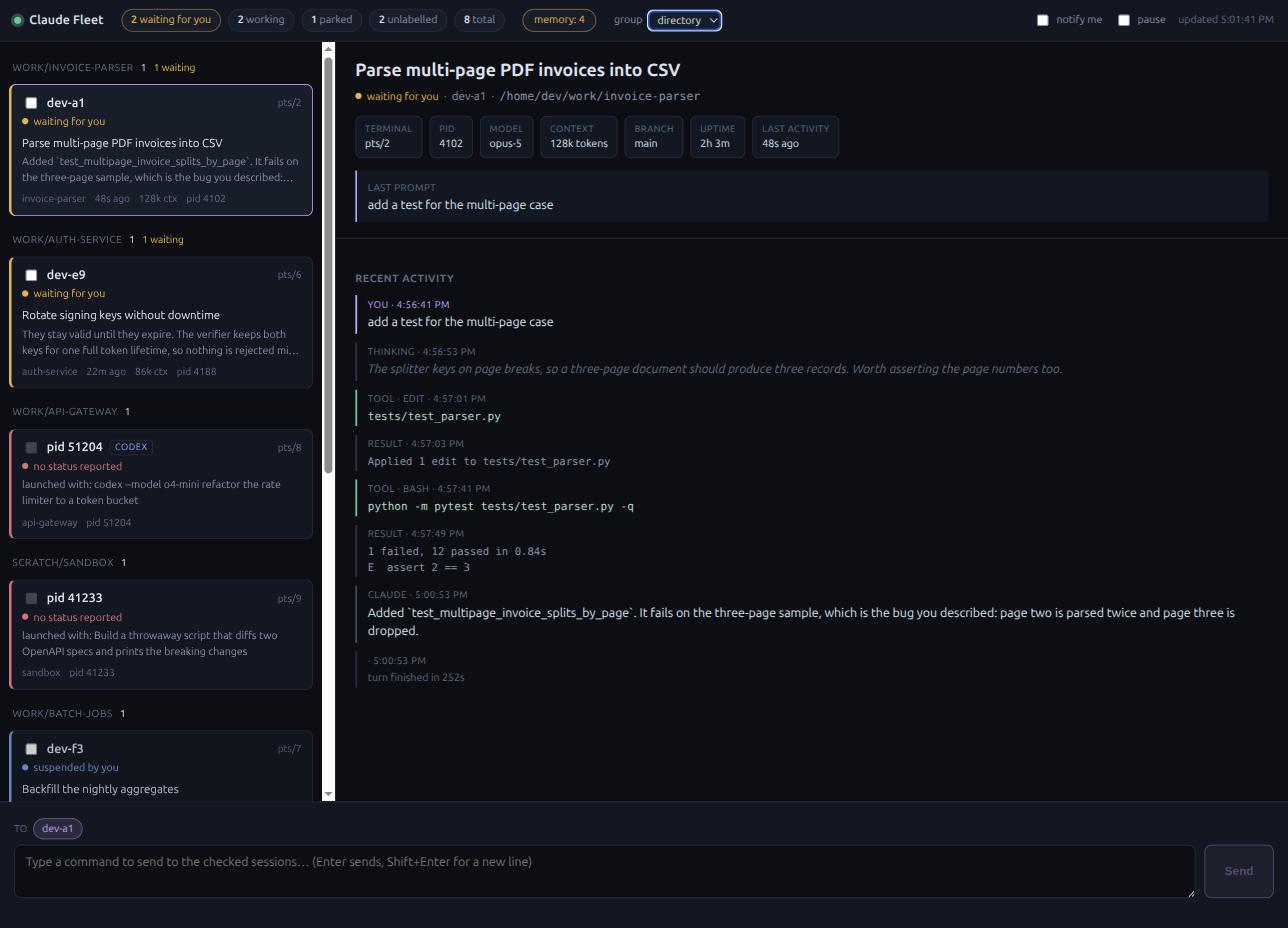Viewport: 1288px width, 928px height.
Task: Click the CONTEXT 128k tokens info cell
Action: [x=578, y=137]
